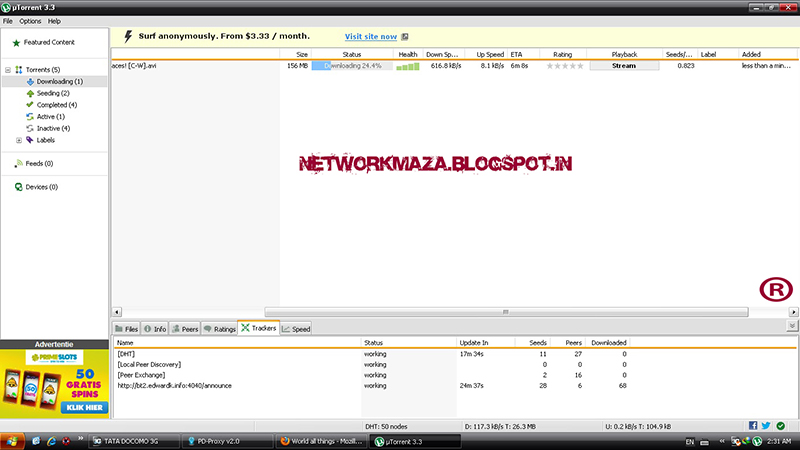The width and height of the screenshot is (800, 450).
Task: Select Inactive (4) category
Action: (53, 129)
